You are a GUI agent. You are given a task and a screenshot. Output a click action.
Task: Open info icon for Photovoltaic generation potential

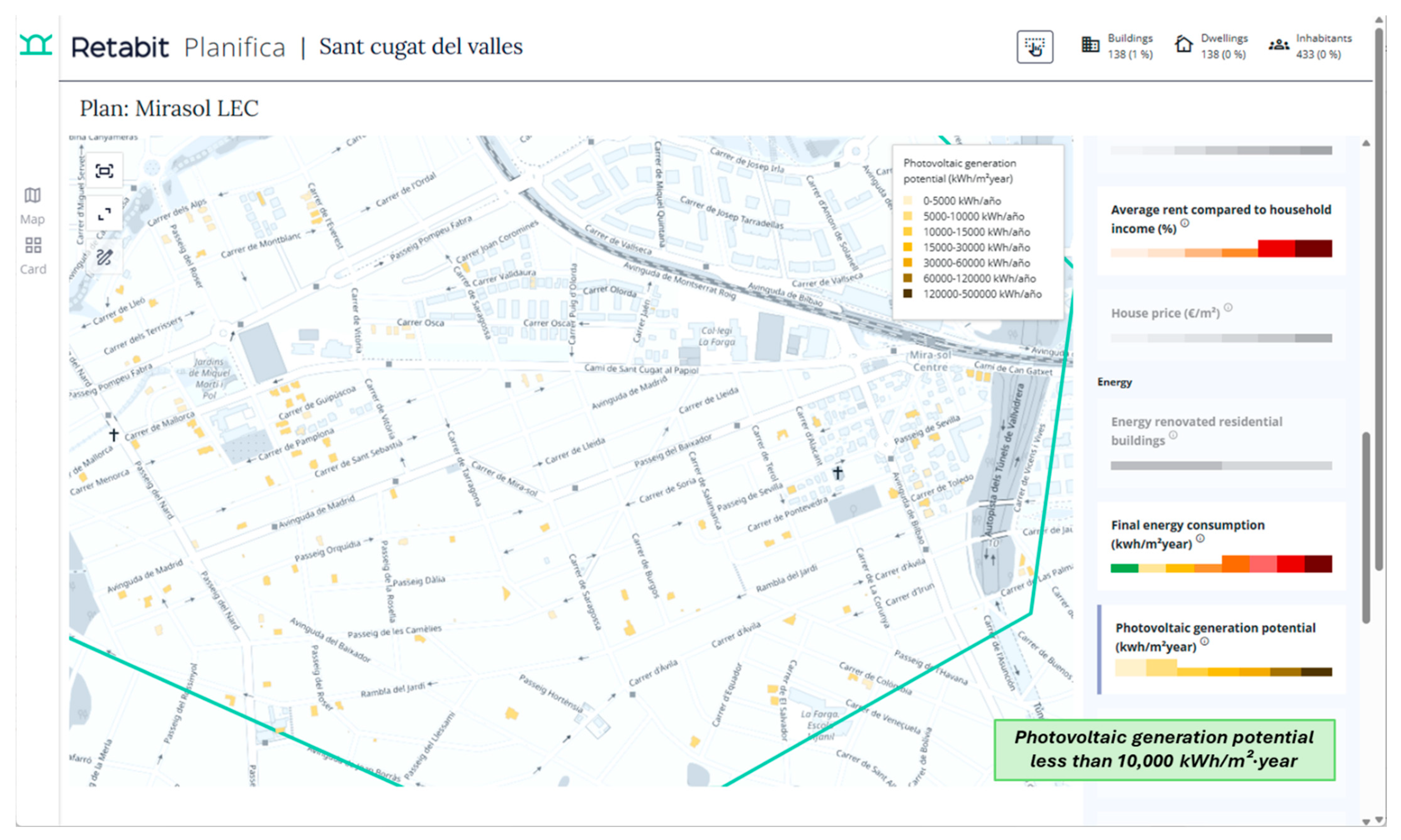point(1205,642)
